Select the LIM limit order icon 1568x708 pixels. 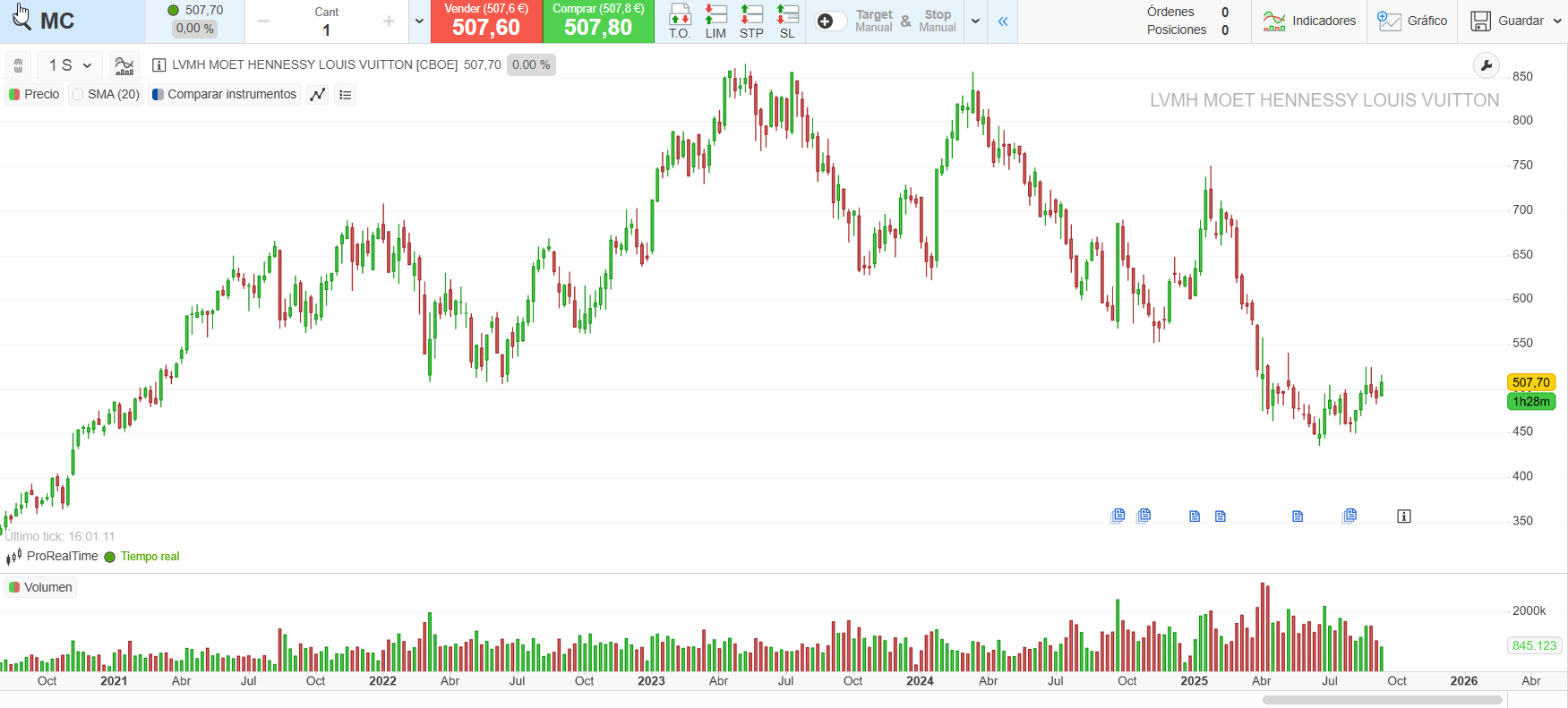[x=715, y=21]
